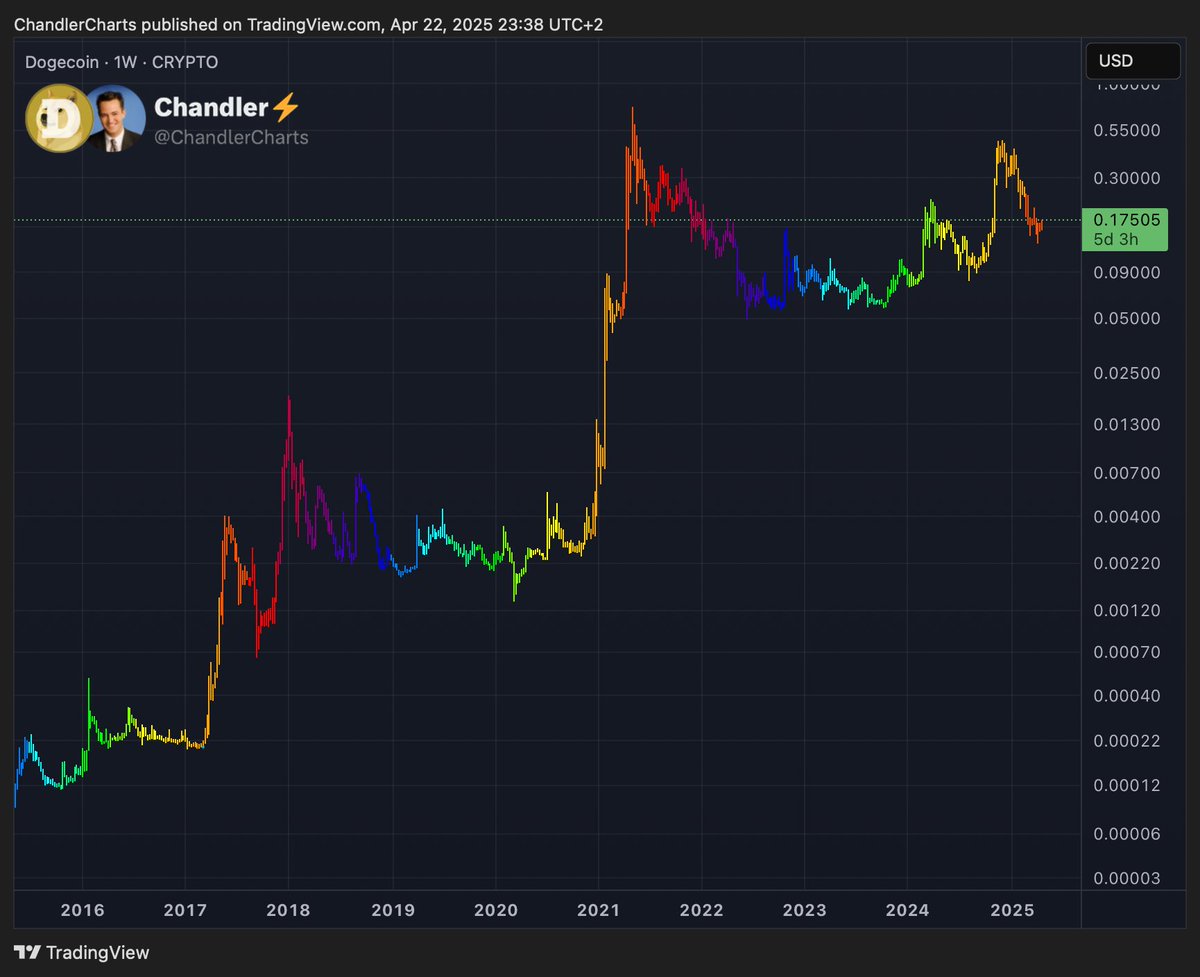This screenshot has height=977, width=1200.
Task: Click the 0.09000 price axis value
Action: click(1125, 273)
